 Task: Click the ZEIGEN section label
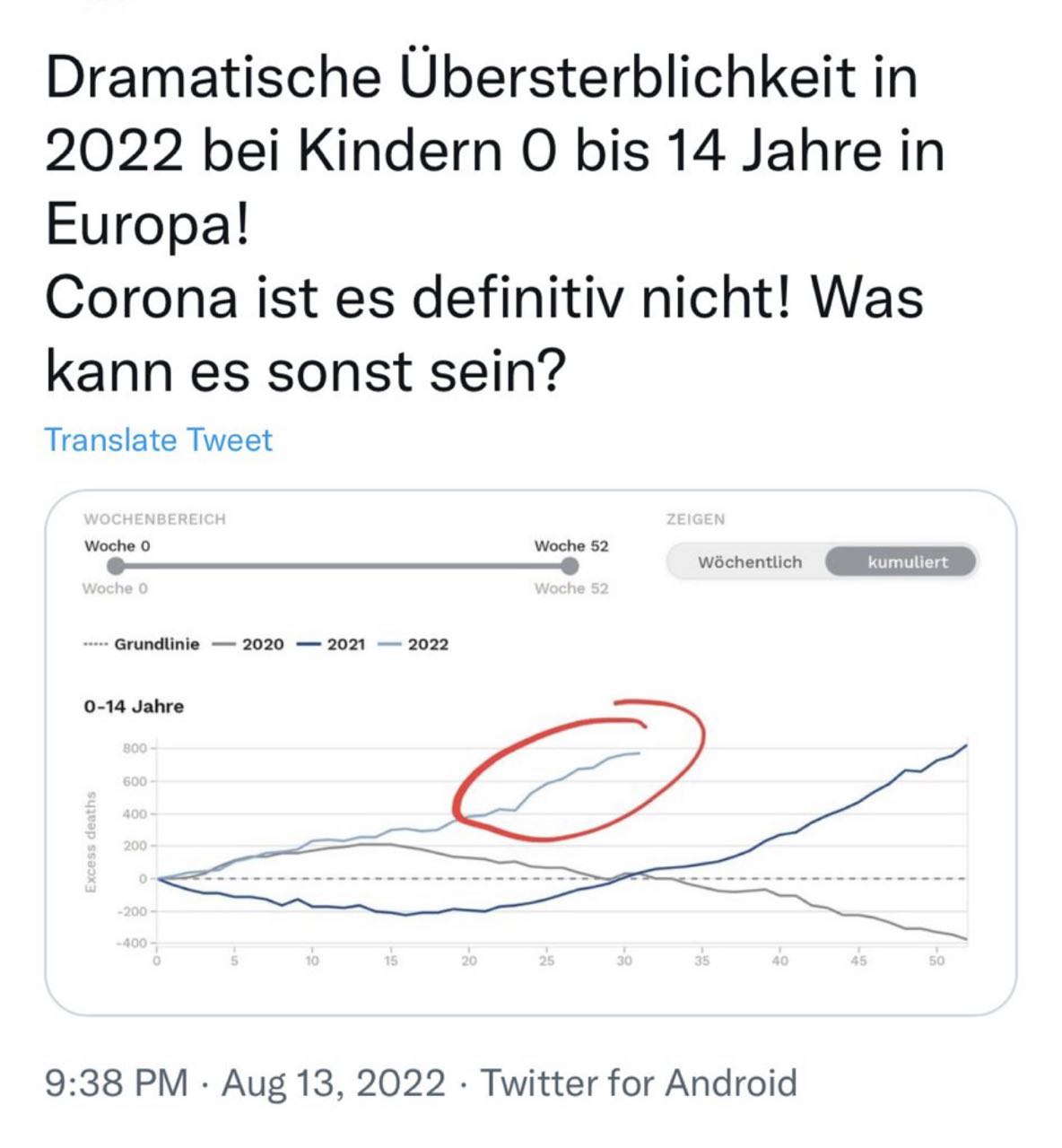click(696, 518)
